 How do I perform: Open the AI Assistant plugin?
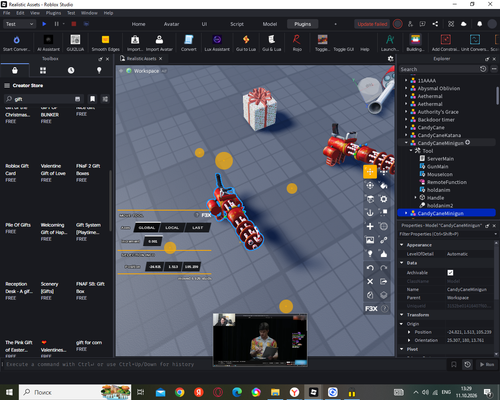click(48, 43)
